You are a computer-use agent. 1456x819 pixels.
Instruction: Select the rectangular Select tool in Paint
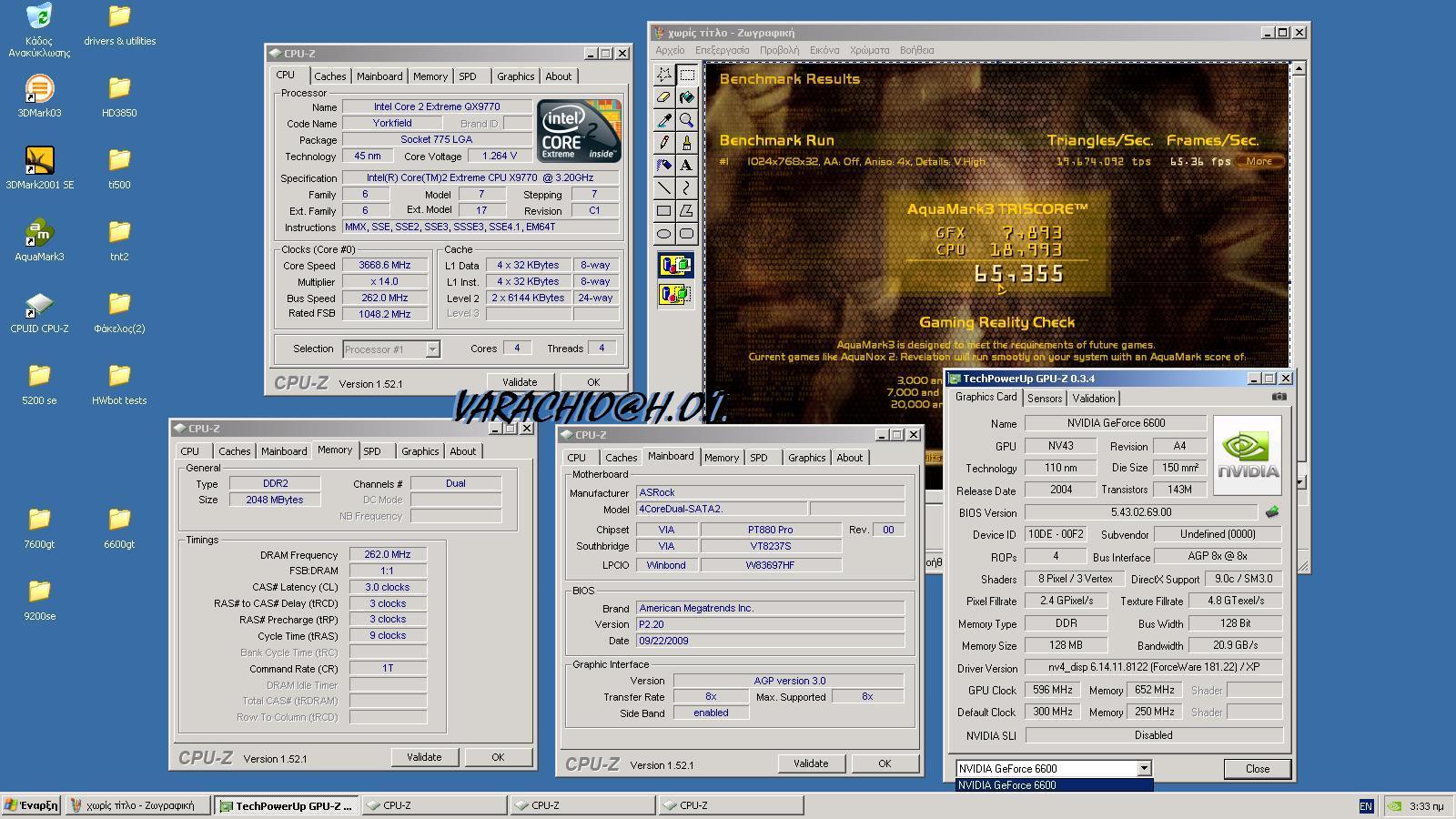pyautogui.click(x=686, y=75)
